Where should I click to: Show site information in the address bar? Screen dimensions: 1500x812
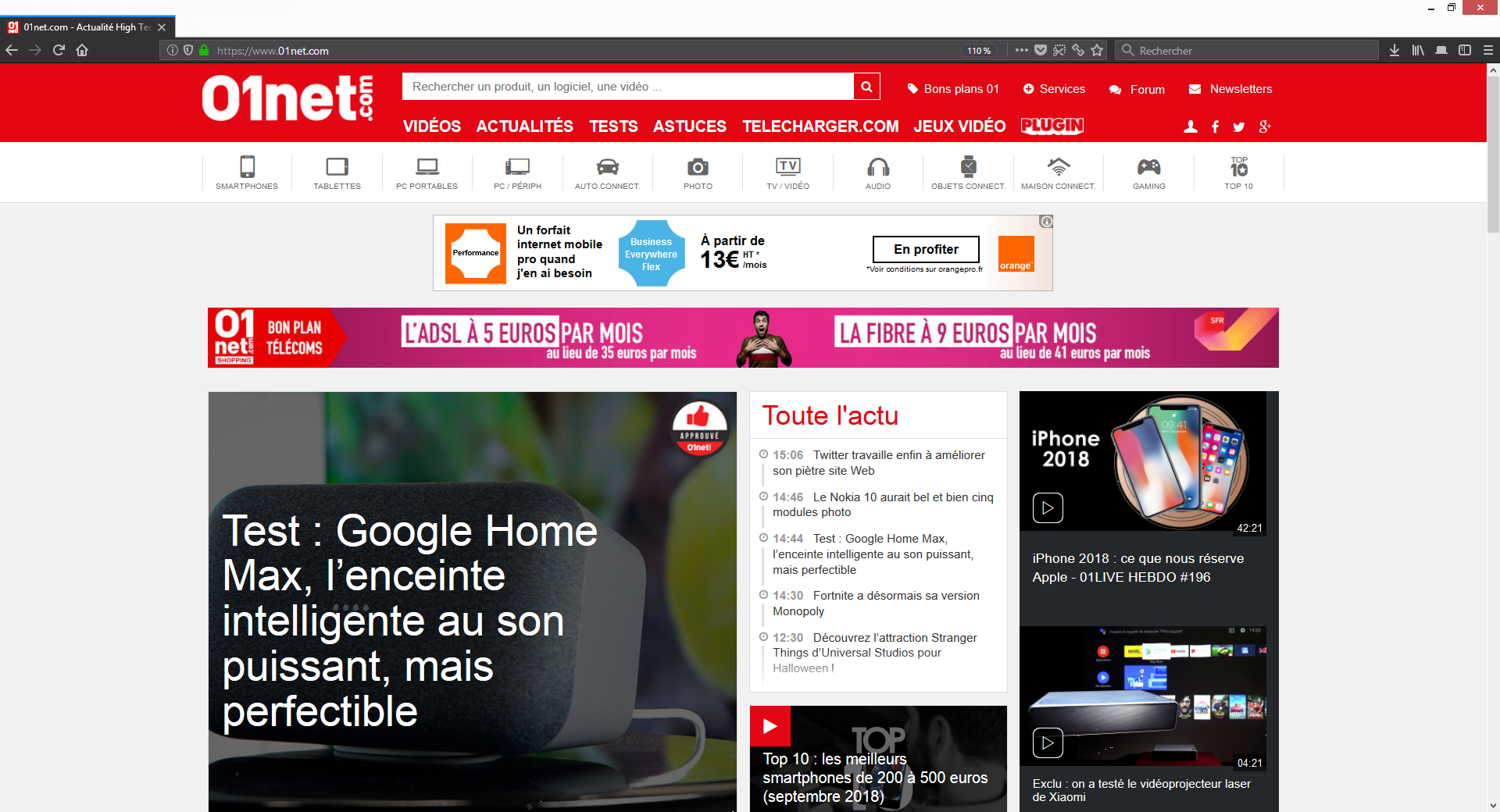(173, 50)
